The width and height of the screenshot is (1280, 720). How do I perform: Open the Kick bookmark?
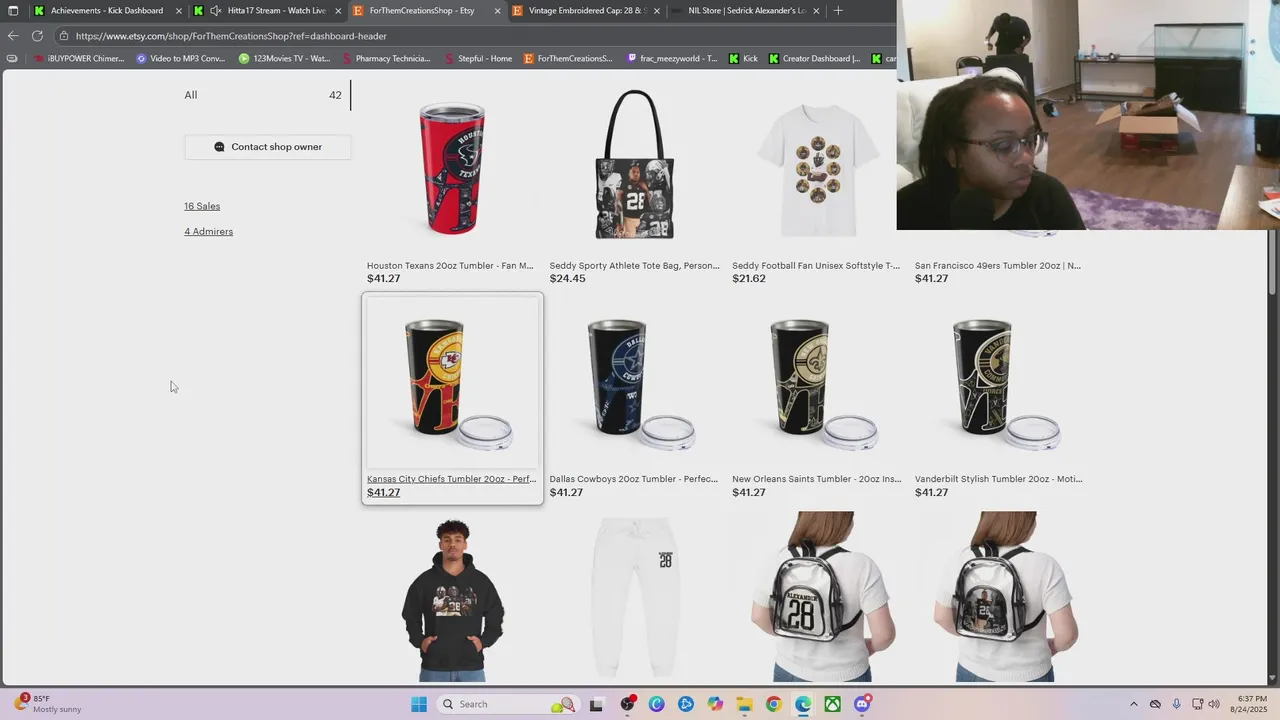click(743, 59)
